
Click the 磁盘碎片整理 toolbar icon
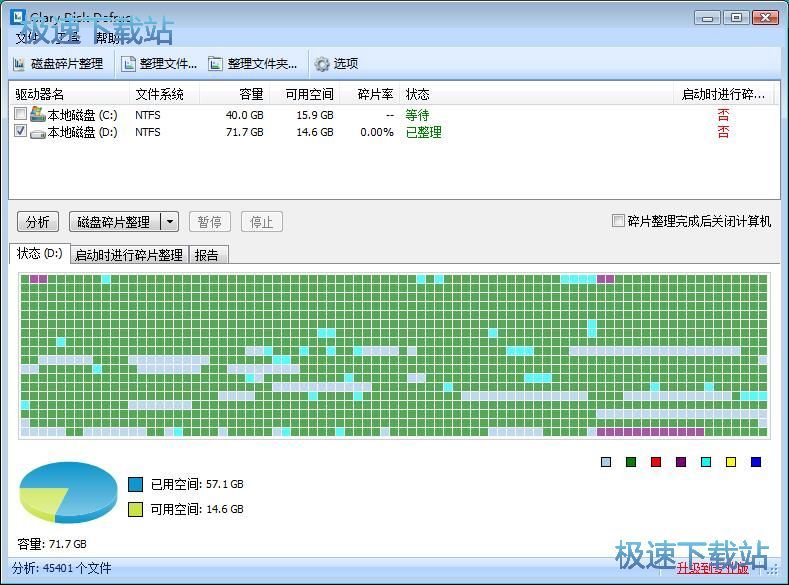coord(19,64)
